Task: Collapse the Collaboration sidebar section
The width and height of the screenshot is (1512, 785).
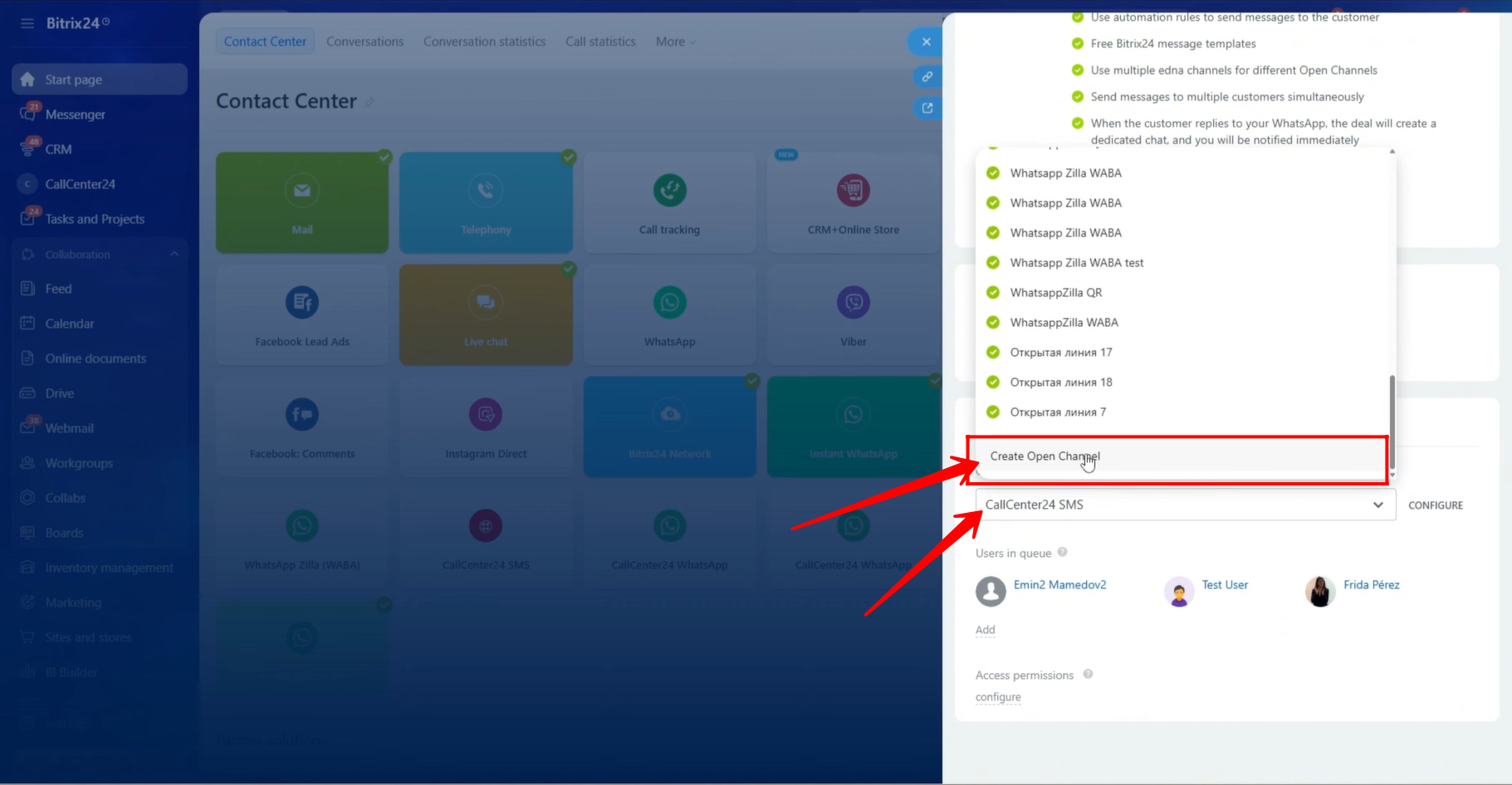Action: 174,255
